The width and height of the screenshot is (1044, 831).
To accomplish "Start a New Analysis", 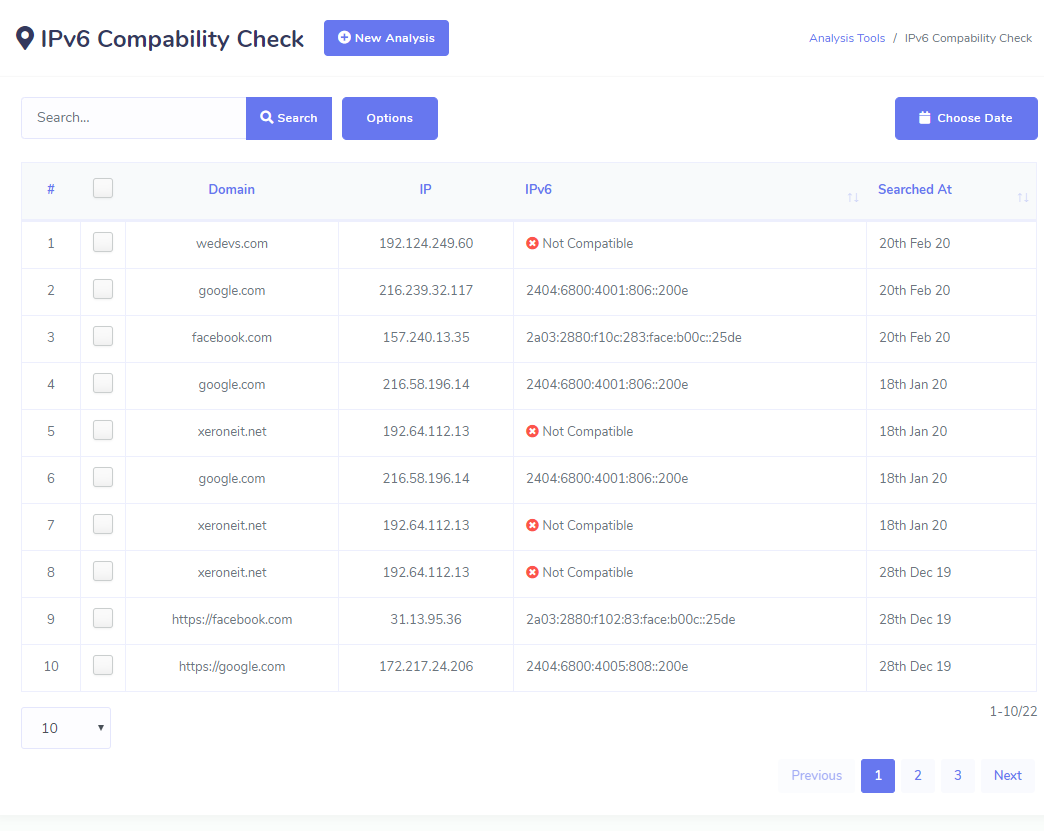I will click(x=386, y=38).
